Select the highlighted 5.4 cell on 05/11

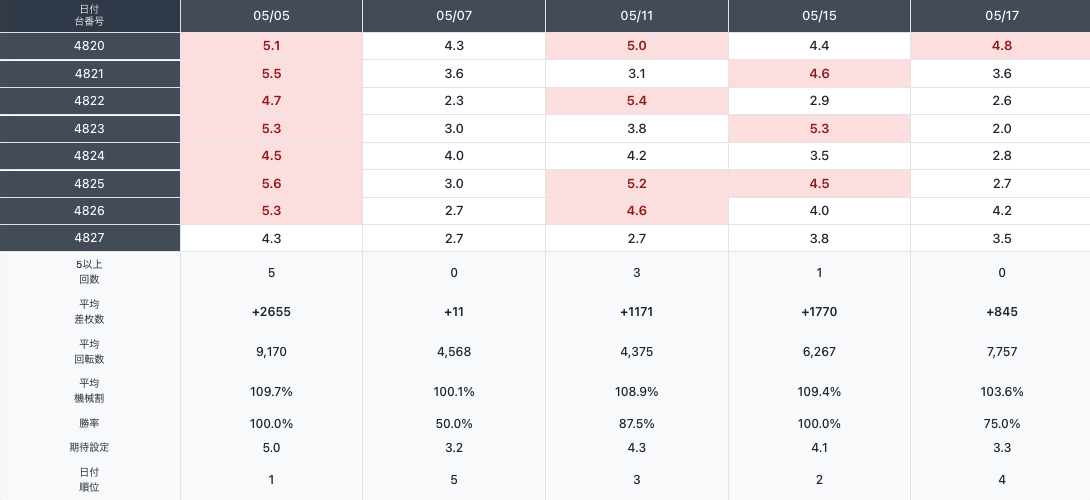(637, 101)
